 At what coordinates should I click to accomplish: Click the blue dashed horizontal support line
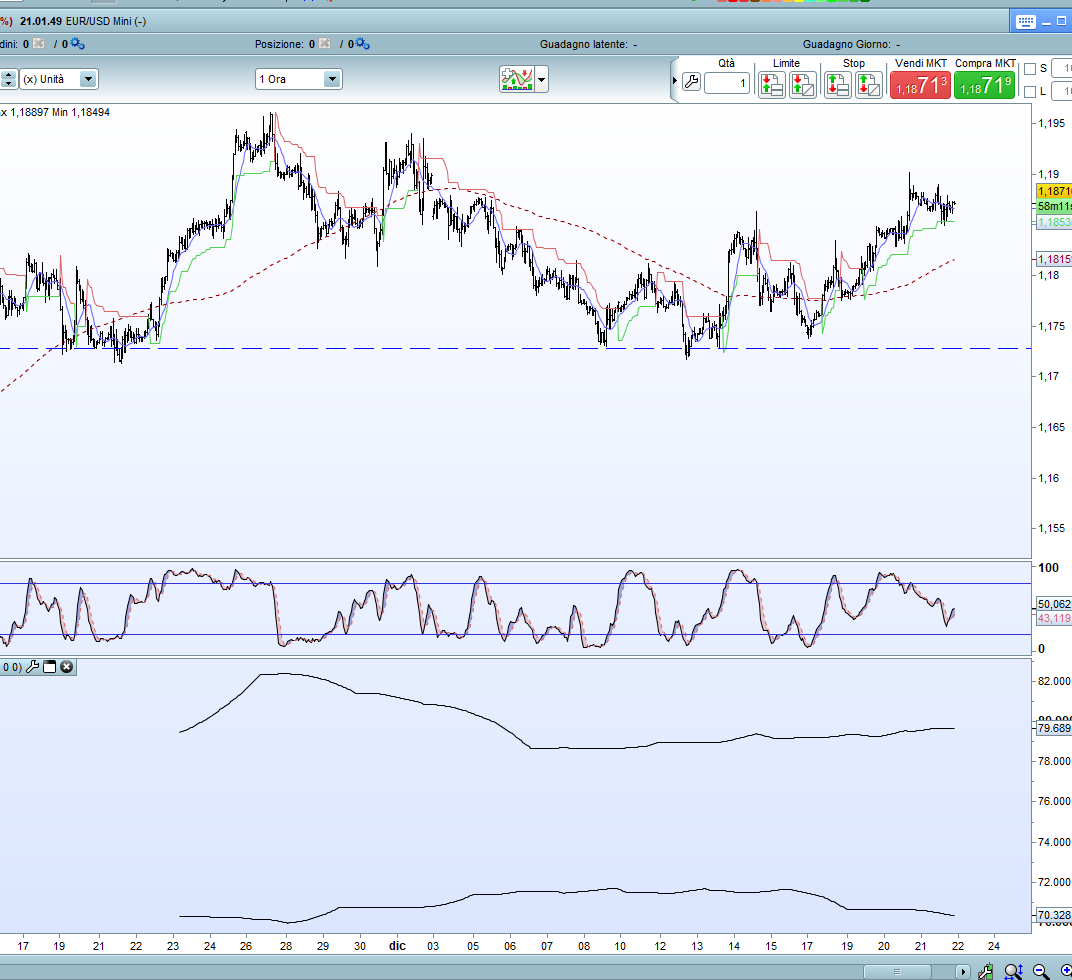coord(515,349)
